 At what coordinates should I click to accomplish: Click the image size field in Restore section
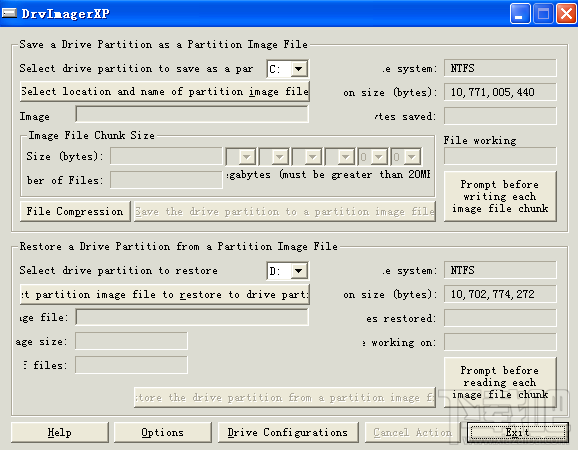pos(131,341)
